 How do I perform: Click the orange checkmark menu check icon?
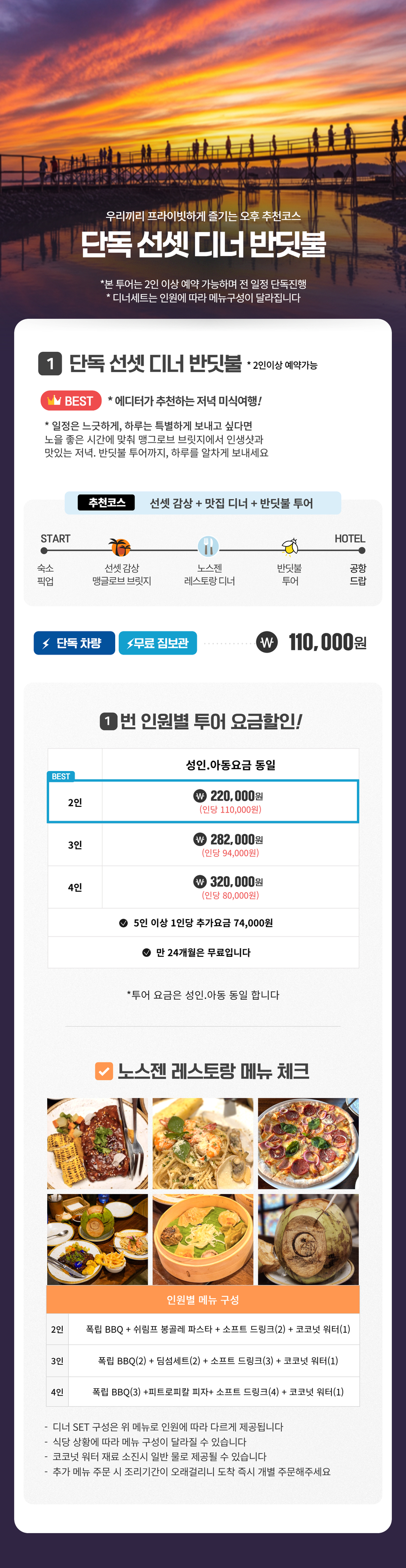coord(104,1070)
